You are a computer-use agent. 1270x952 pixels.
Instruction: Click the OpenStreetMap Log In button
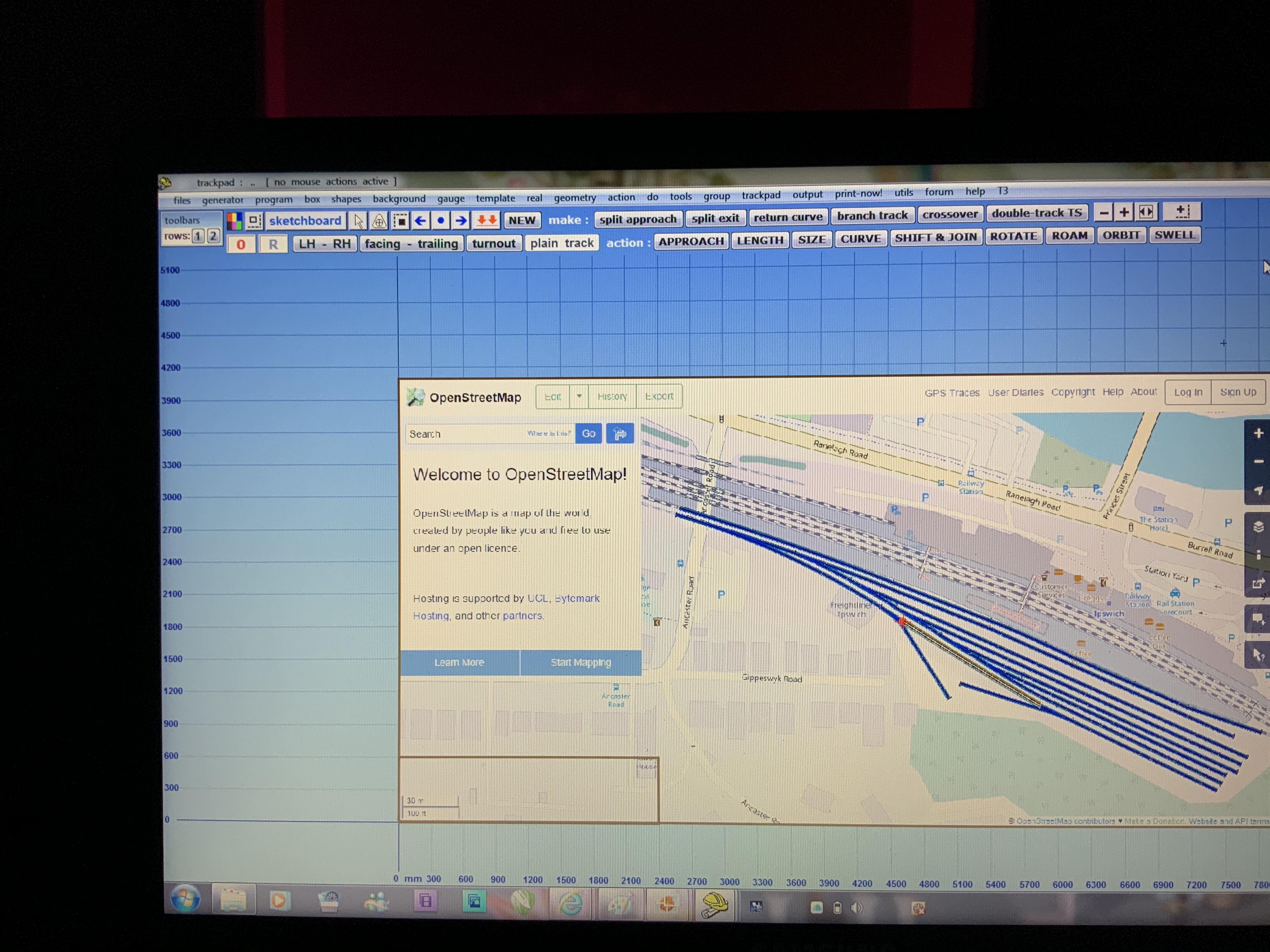1187,393
